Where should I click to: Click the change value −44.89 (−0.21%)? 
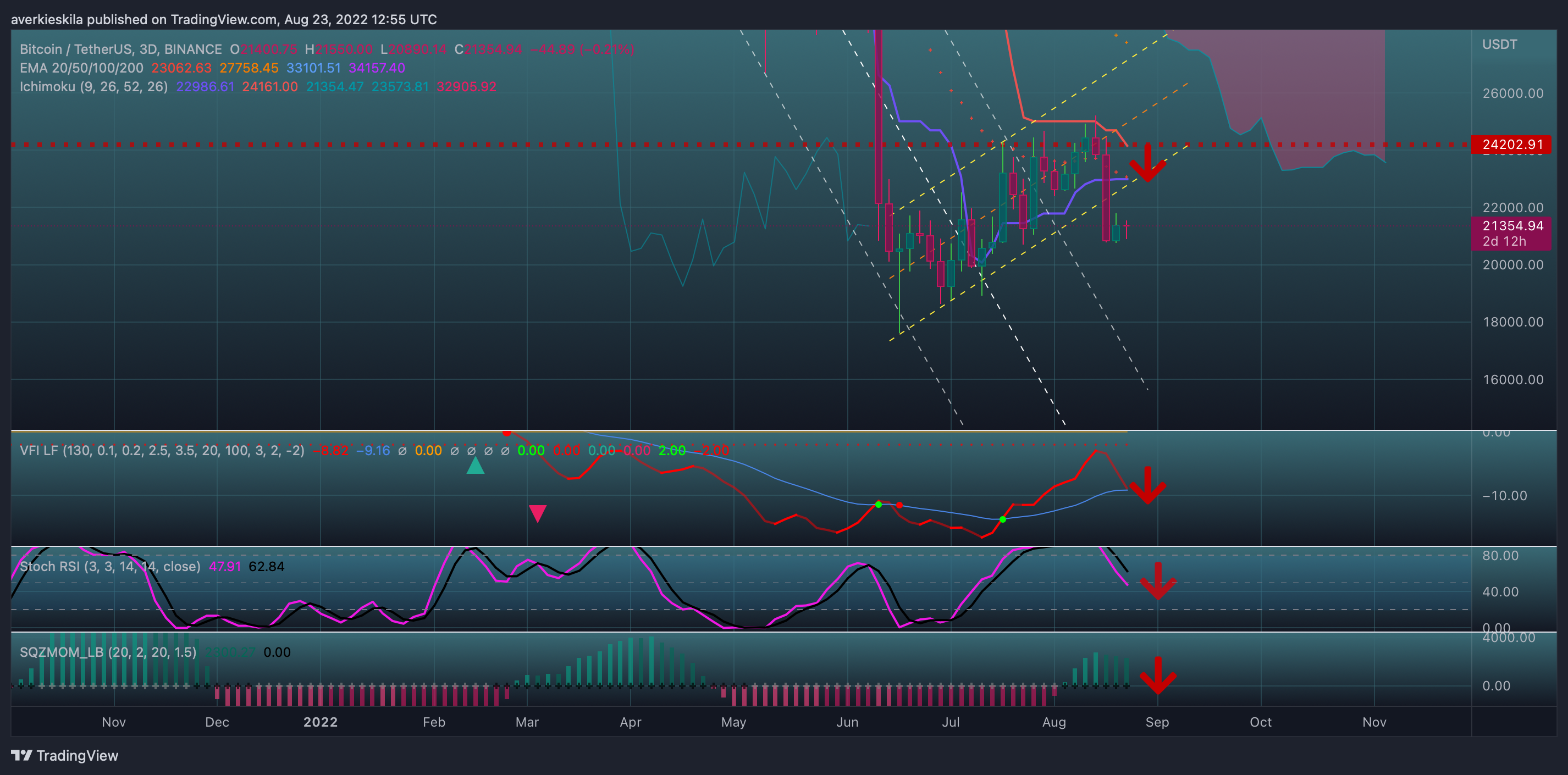(582, 49)
